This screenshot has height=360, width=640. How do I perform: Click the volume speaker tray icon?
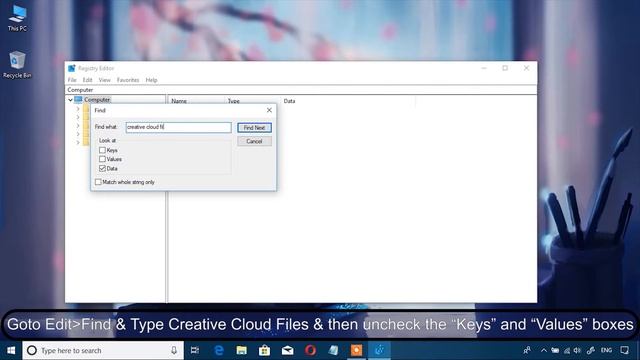577,350
